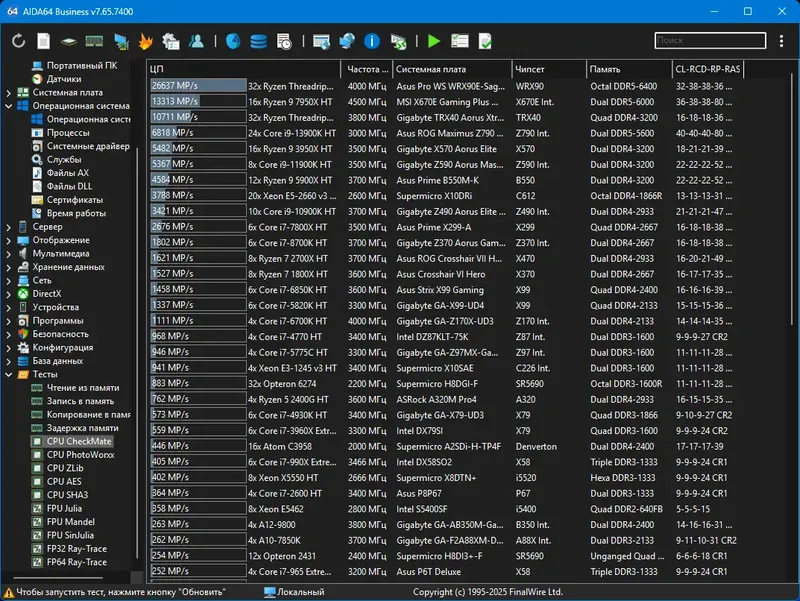Select the 10711 MP/s result bar
The height and width of the screenshot is (601, 800).
pyautogui.click(x=198, y=117)
